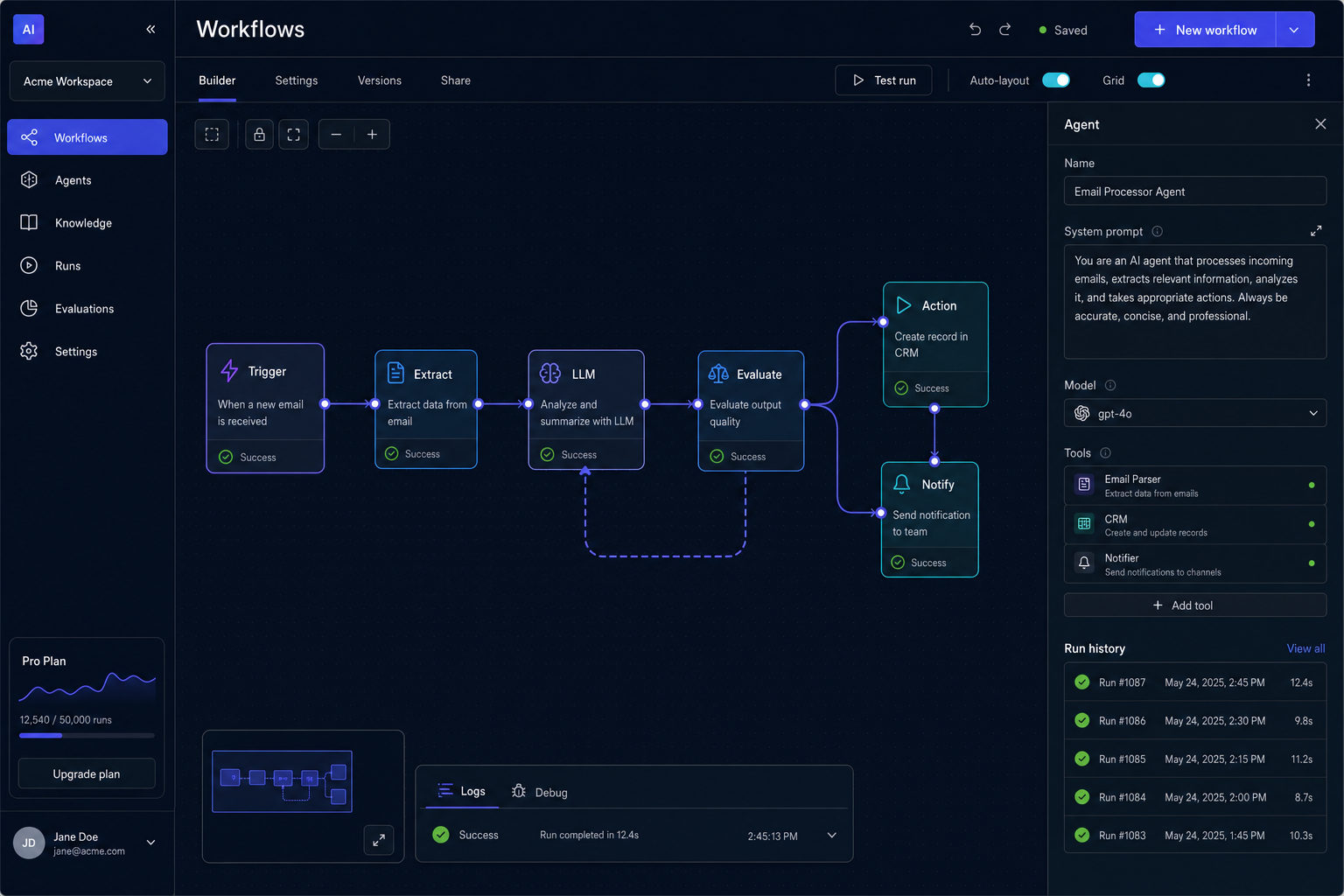Viewport: 1344px width, 896px height.
Task: Click the AI logo icon
Action: [x=28, y=29]
